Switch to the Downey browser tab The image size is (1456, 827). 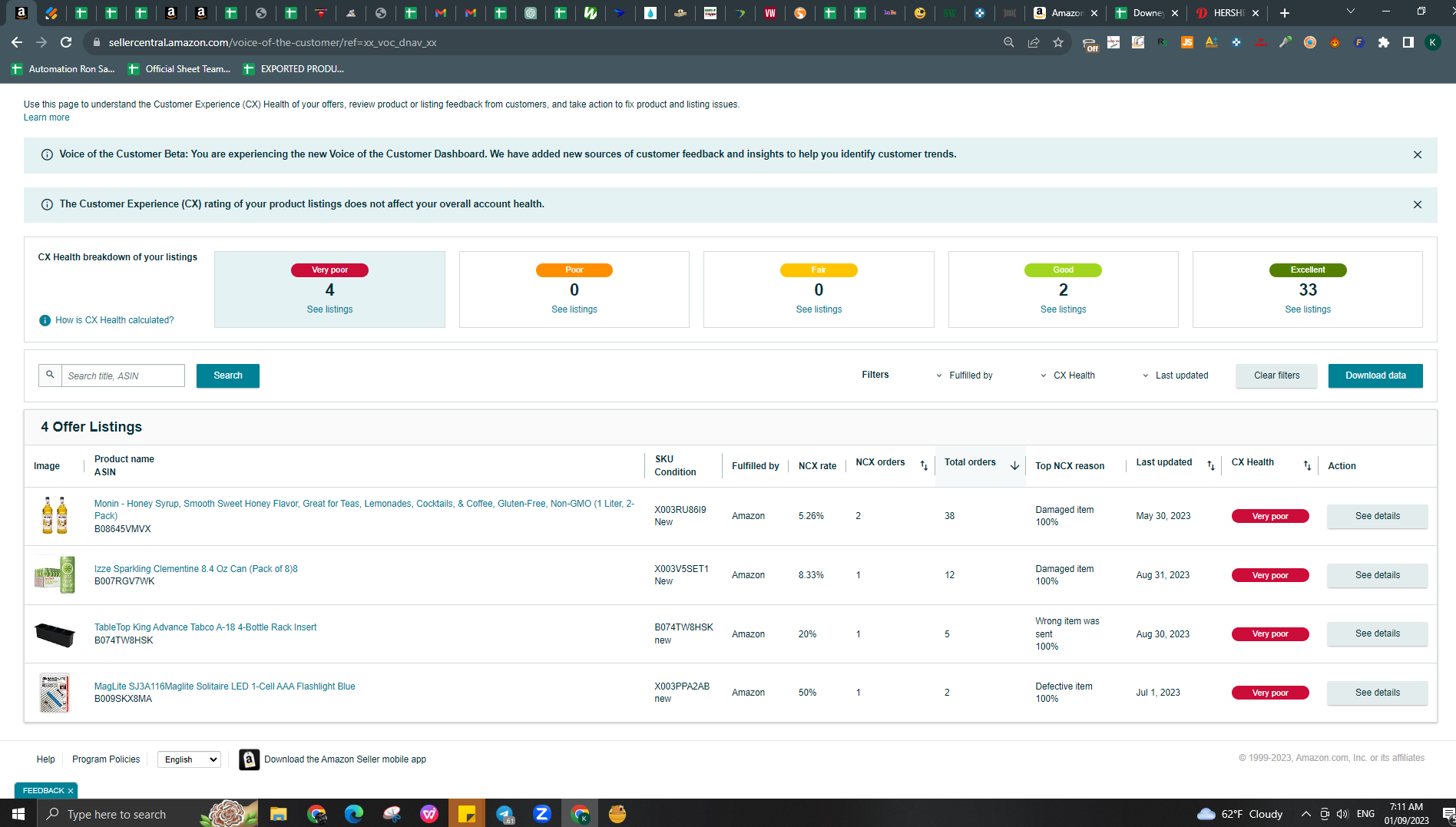[x=1147, y=13]
